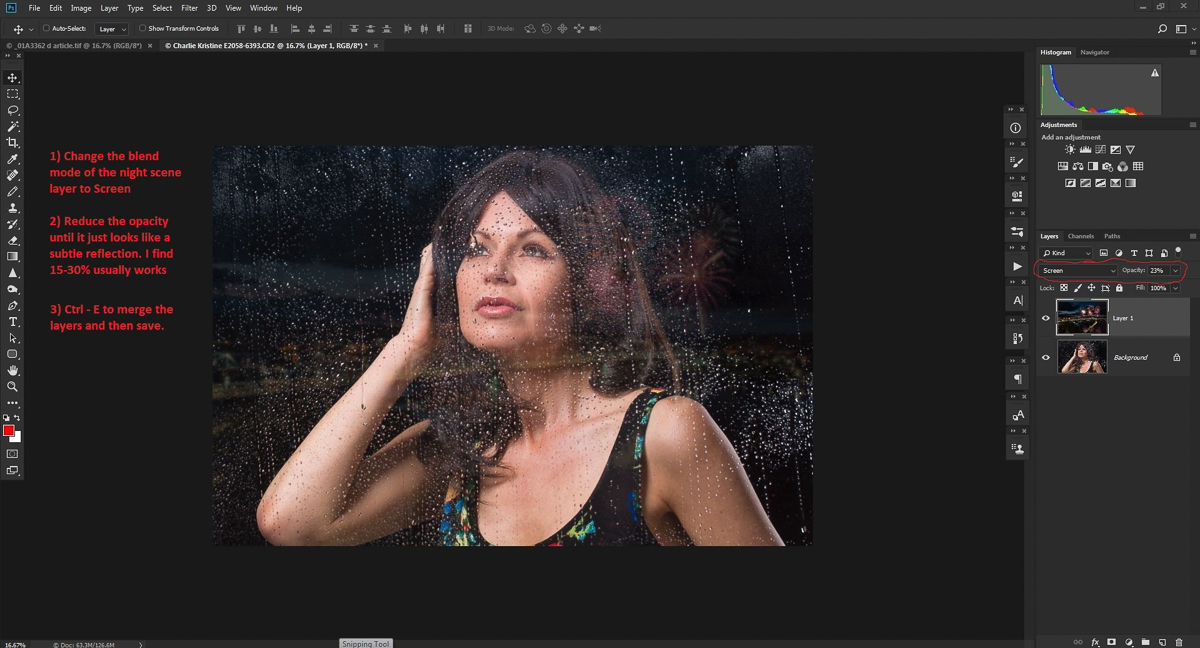The height and width of the screenshot is (648, 1200).
Task: Add a Brightness/Contrast adjustment
Action: [1070, 150]
